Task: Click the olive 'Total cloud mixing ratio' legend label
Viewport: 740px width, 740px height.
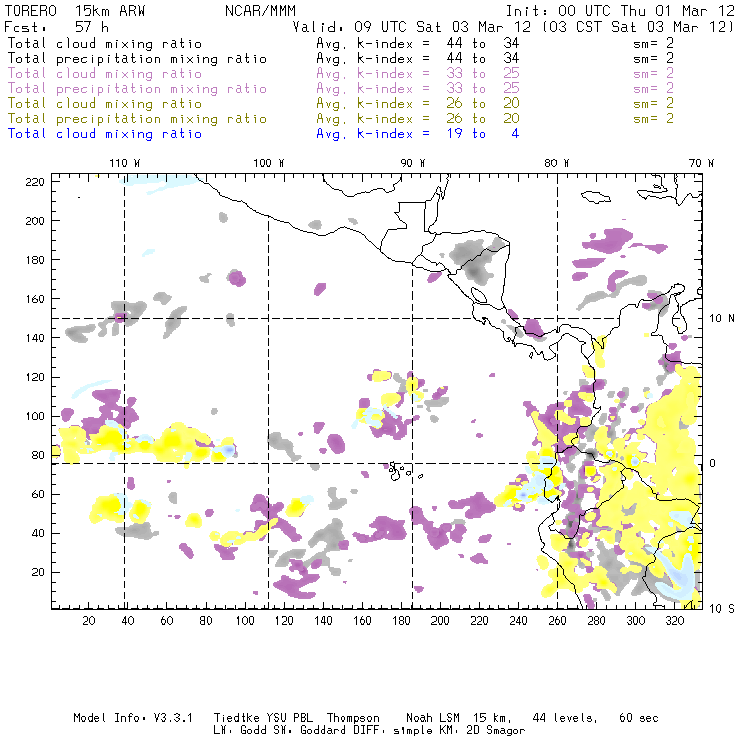Action: pos(105,104)
